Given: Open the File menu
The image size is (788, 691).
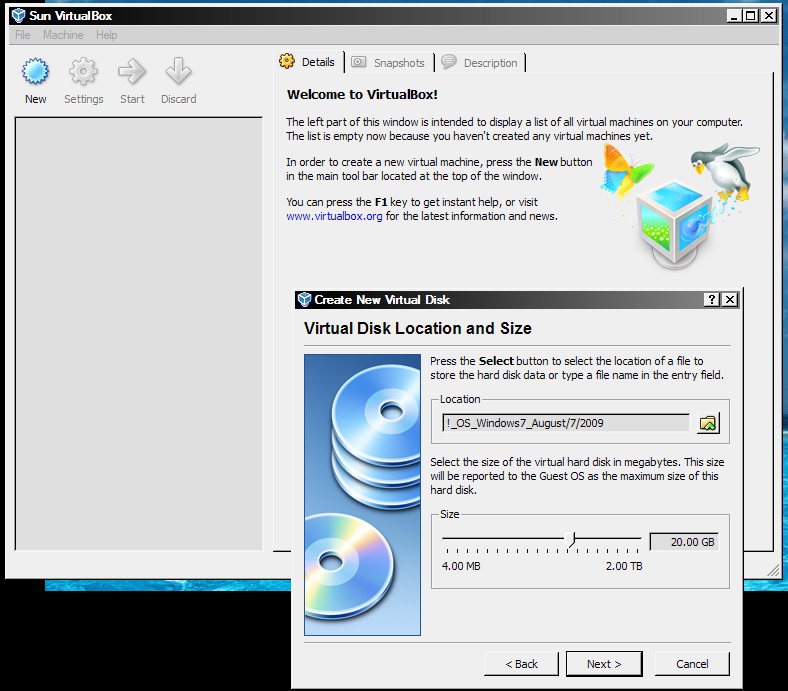Looking at the screenshot, I should (x=23, y=35).
